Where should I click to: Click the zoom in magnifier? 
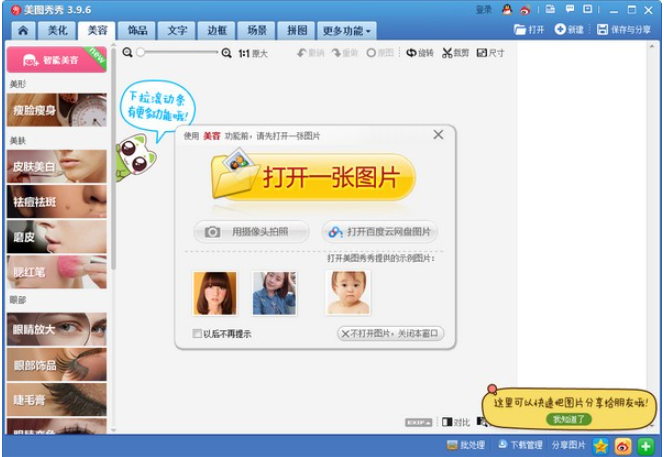tap(227, 53)
